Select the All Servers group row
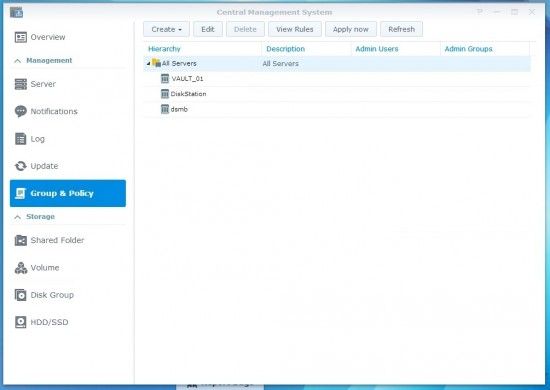This screenshot has height=390, width=550. (x=337, y=63)
